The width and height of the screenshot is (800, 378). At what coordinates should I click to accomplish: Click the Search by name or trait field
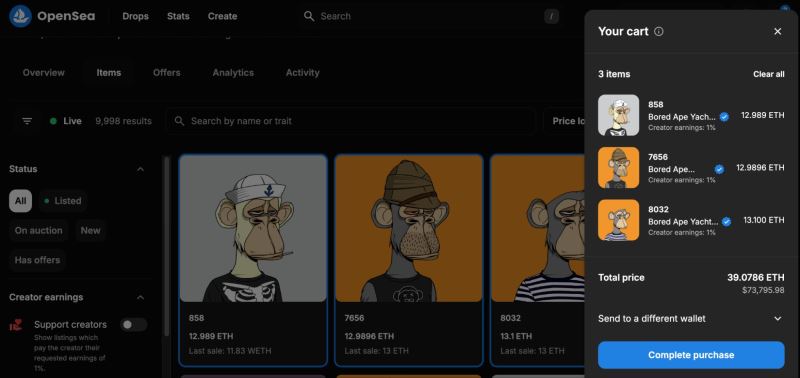(352, 121)
